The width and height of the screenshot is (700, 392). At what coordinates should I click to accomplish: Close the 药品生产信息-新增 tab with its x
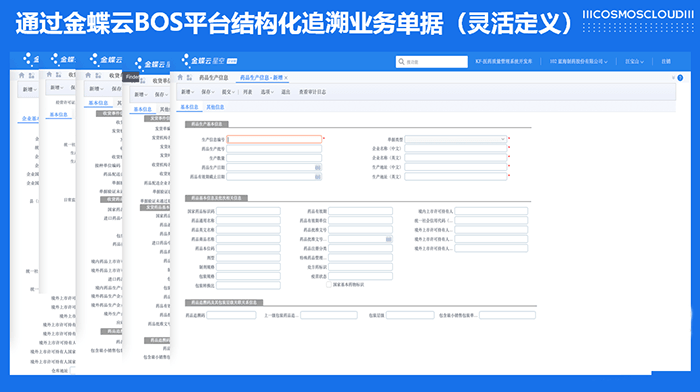click(x=286, y=78)
